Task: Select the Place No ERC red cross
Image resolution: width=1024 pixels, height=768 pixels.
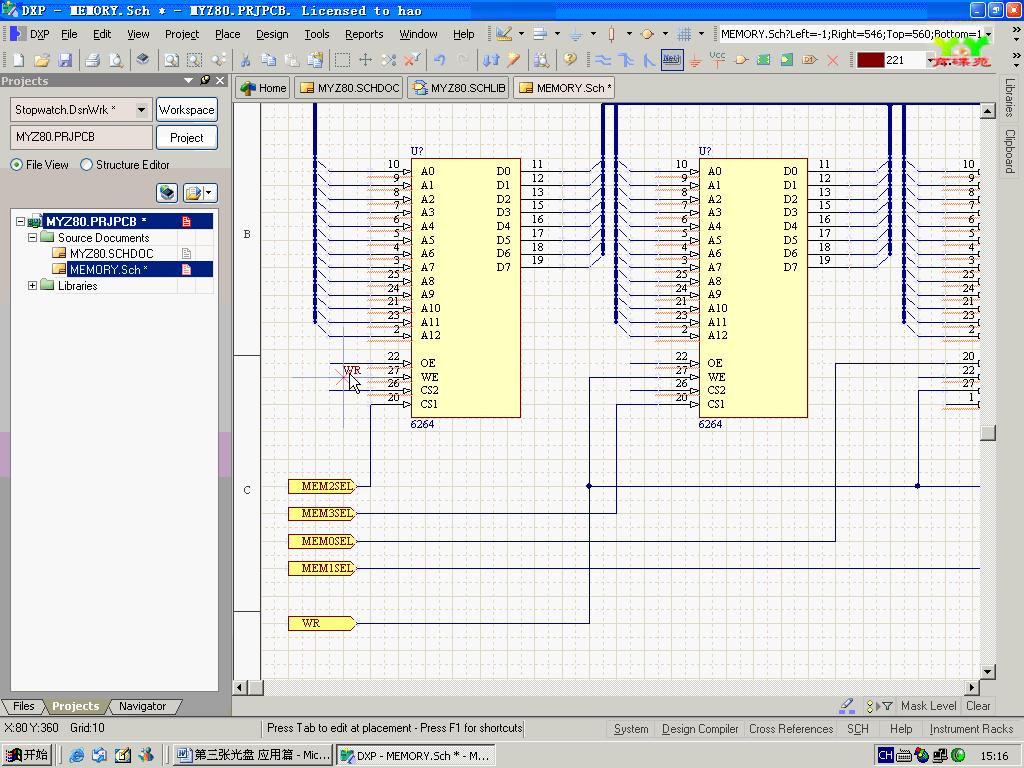Action: 833,60
